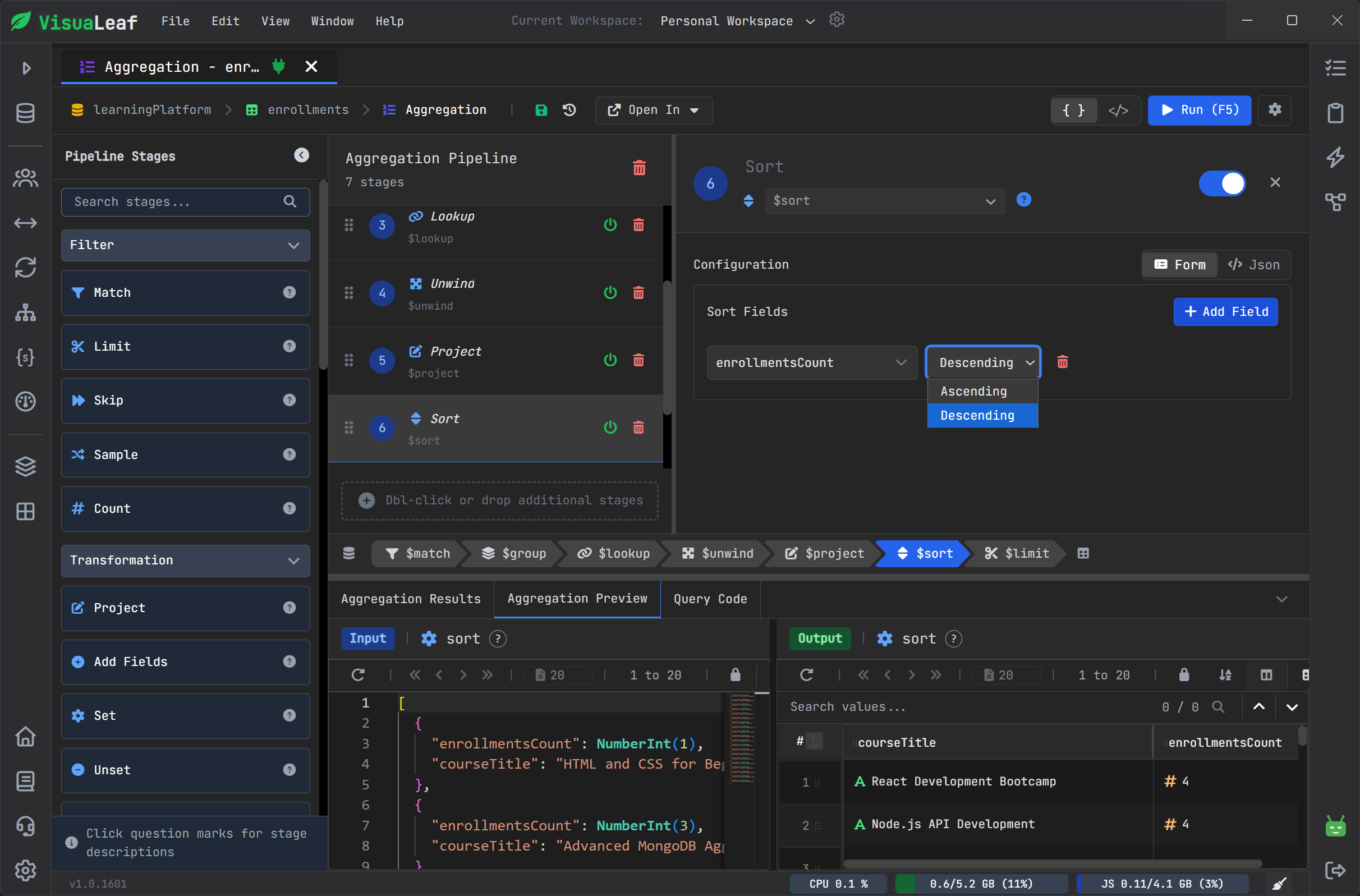
Task: Select Ascending from sort order list
Action: 982,392
